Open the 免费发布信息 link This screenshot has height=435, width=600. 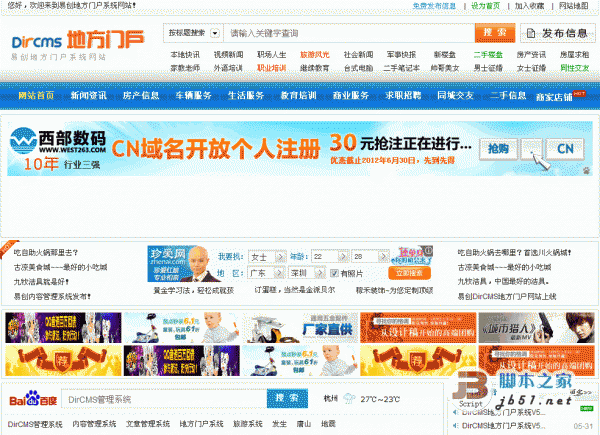434,6
